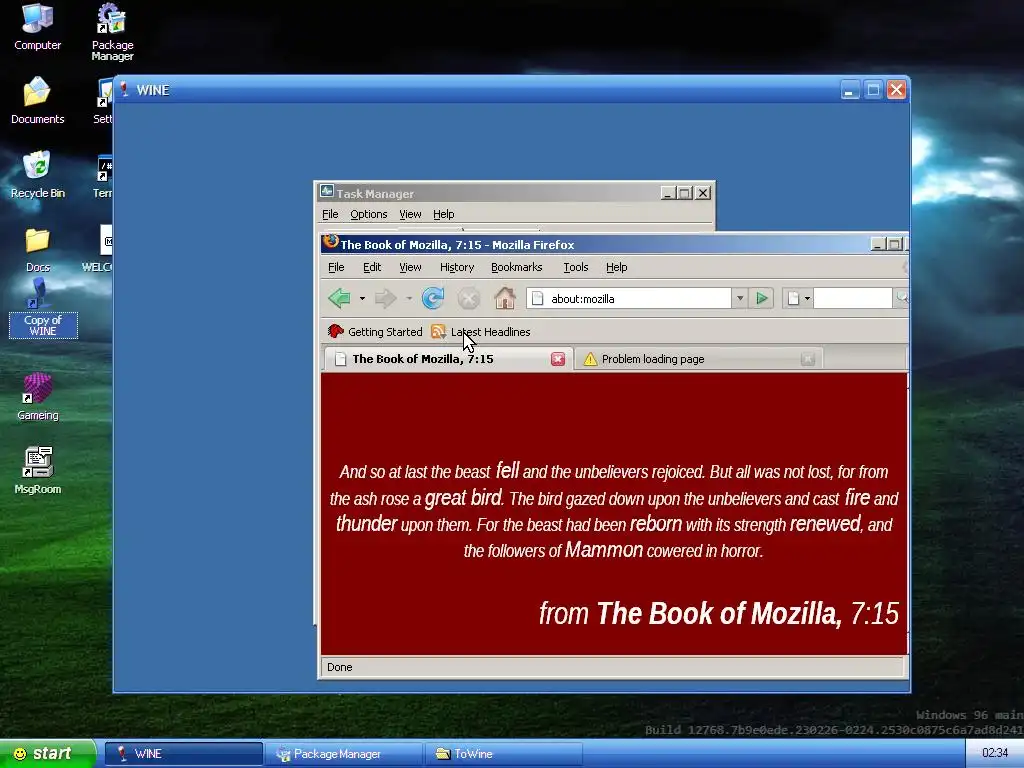
Task: Select the MsgRoom desktop icon
Action: (37, 470)
